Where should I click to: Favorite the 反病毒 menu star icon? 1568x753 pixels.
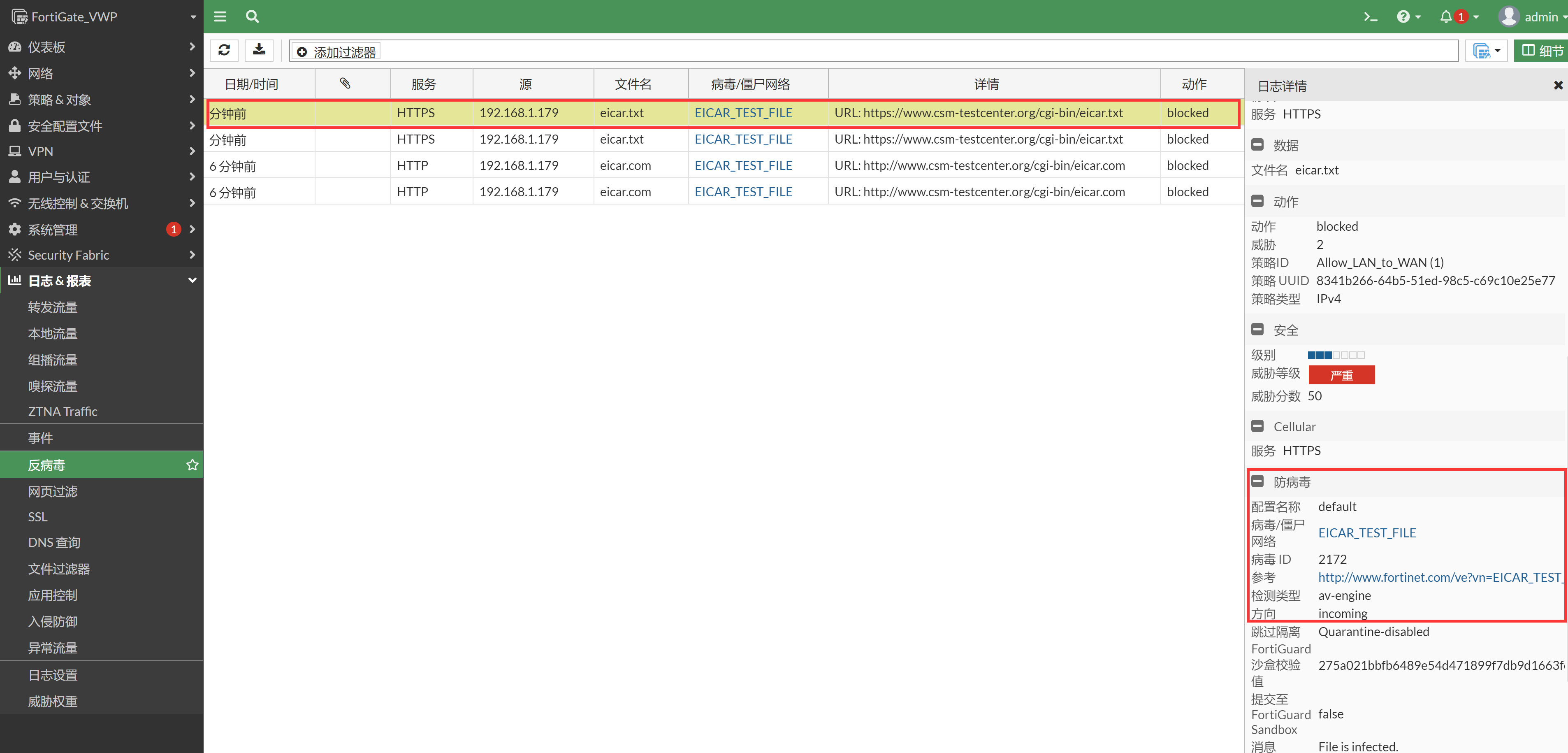(x=193, y=465)
